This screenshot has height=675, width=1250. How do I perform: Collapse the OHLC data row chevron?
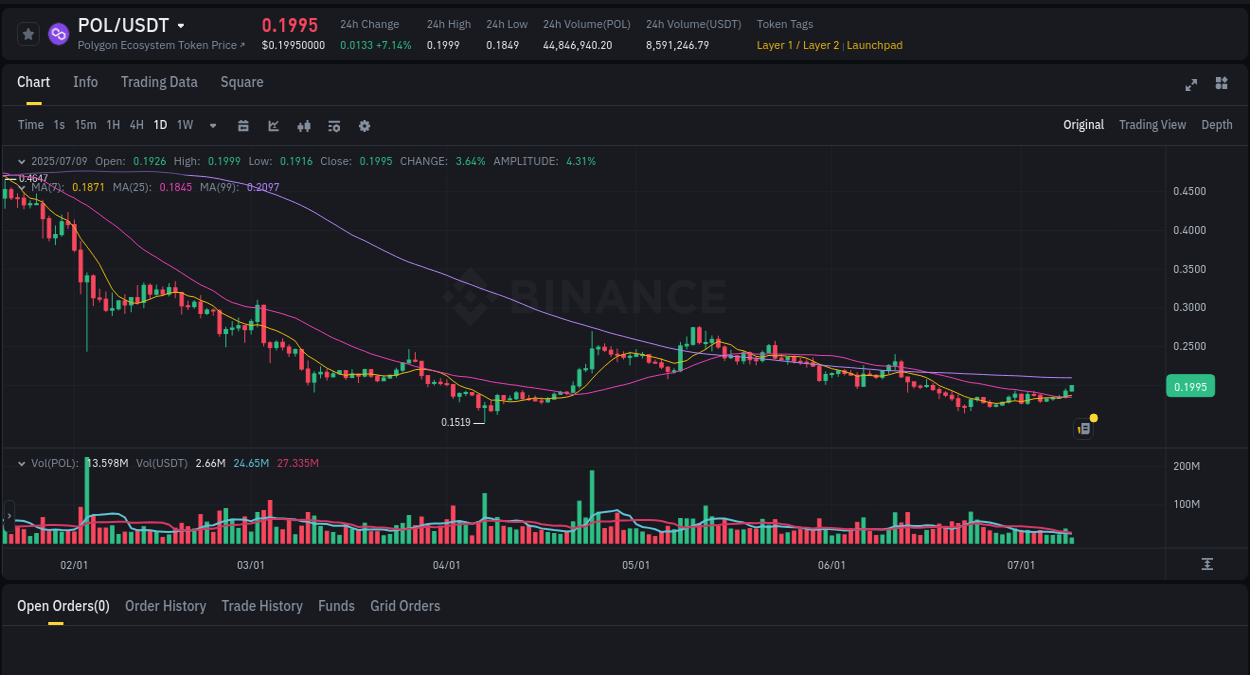coord(20,160)
